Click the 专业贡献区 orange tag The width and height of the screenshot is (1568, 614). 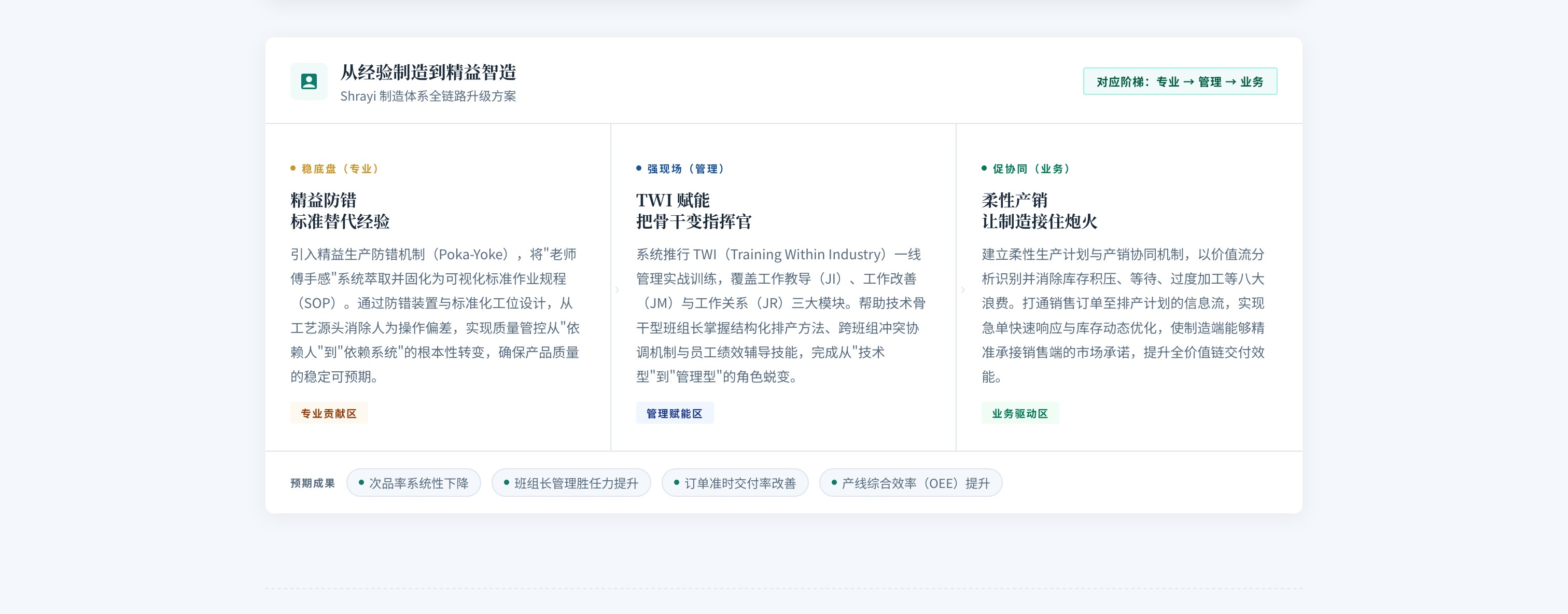[329, 413]
